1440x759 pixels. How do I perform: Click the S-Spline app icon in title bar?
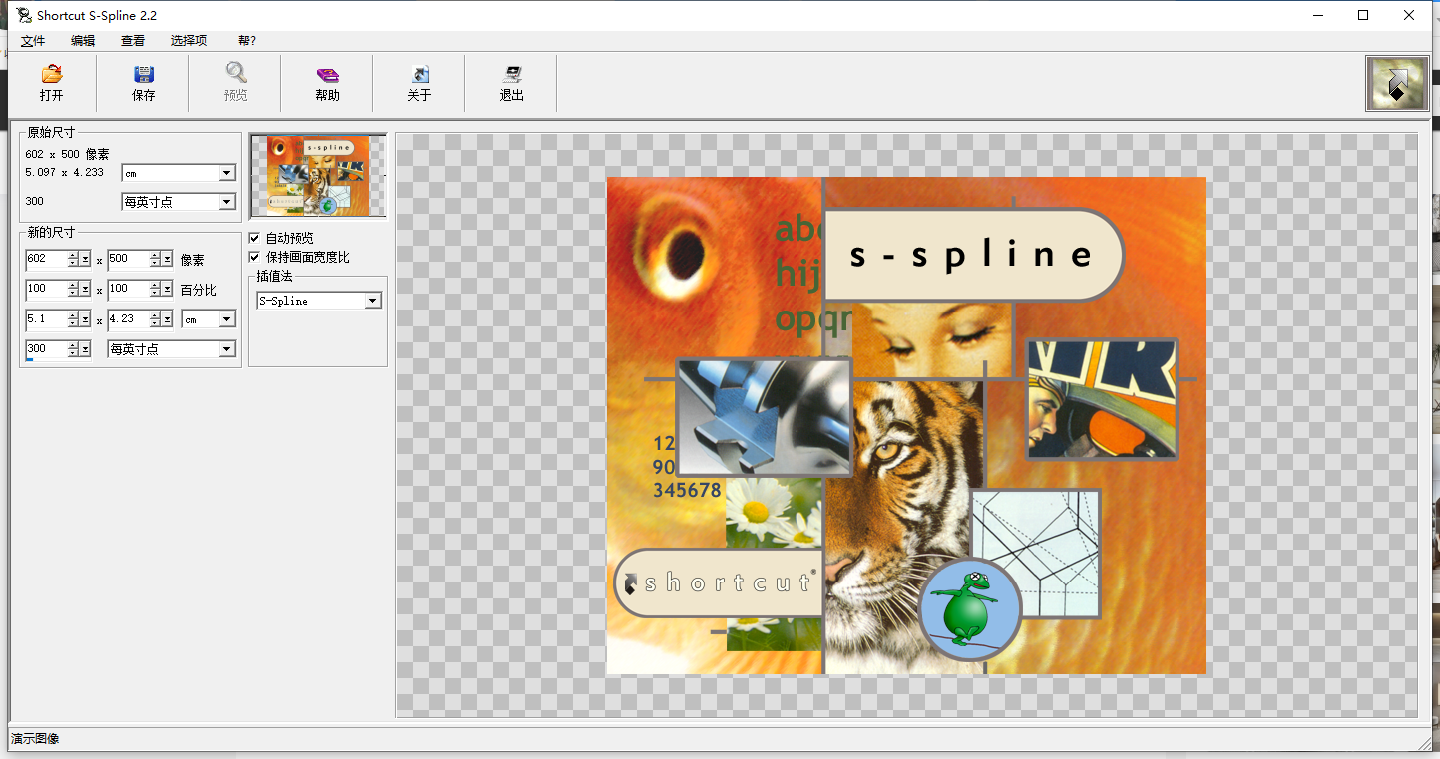pyautogui.click(x=24, y=15)
